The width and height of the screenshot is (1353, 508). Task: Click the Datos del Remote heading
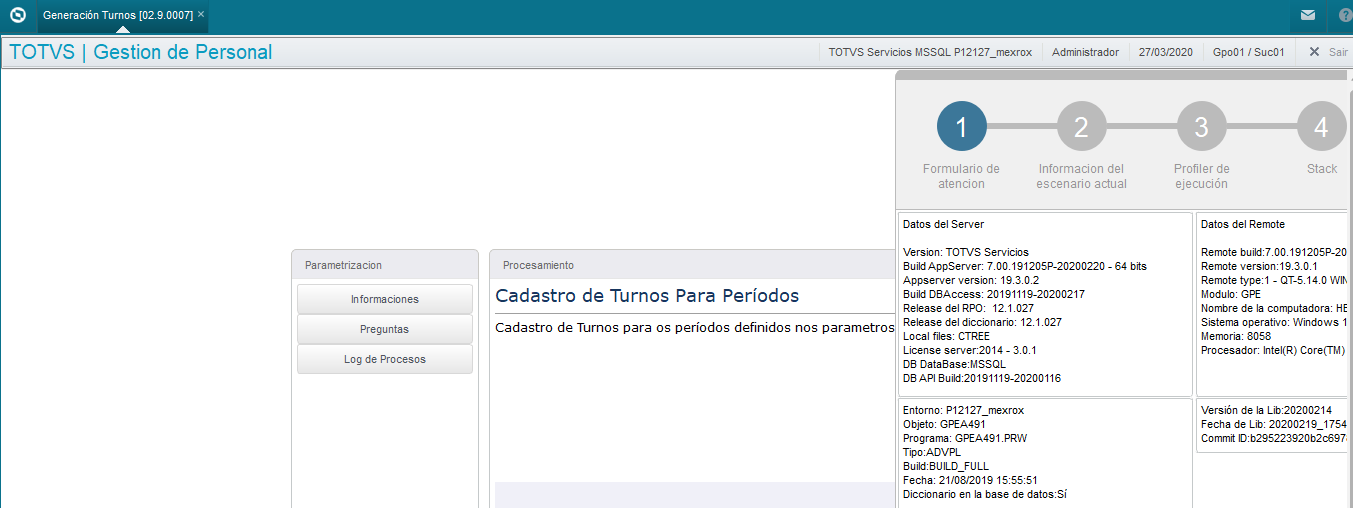pos(1243,224)
